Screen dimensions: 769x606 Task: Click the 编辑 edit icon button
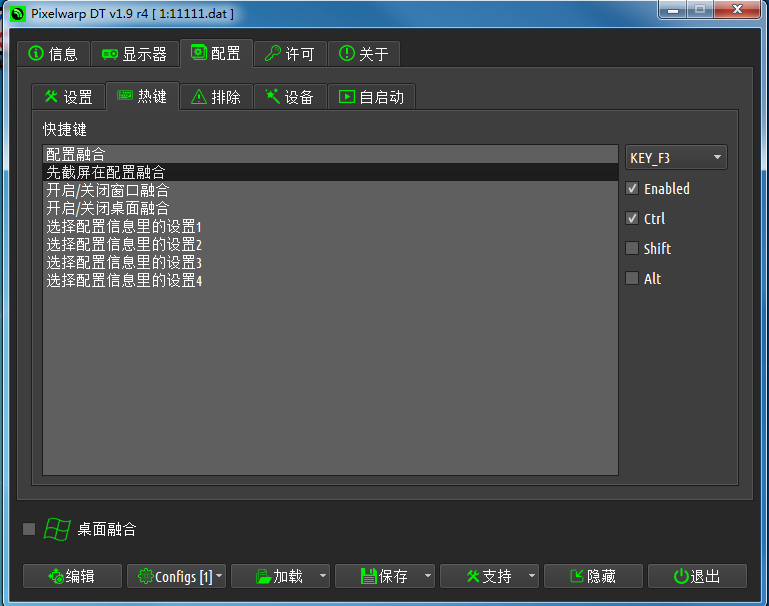pyautogui.click(x=56, y=576)
